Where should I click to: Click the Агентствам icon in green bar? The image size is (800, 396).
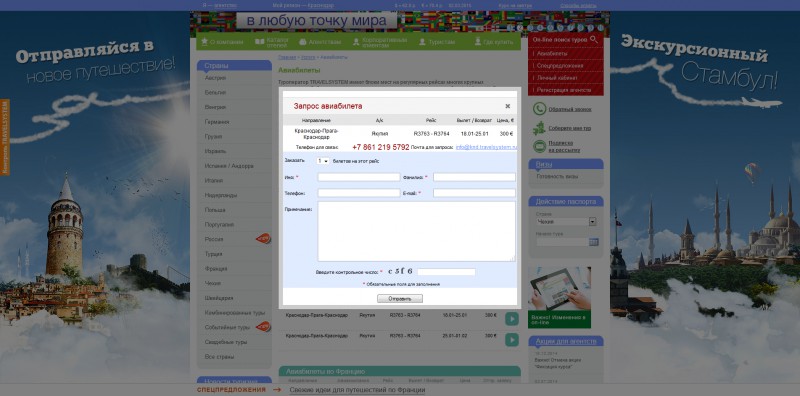[x=303, y=42]
